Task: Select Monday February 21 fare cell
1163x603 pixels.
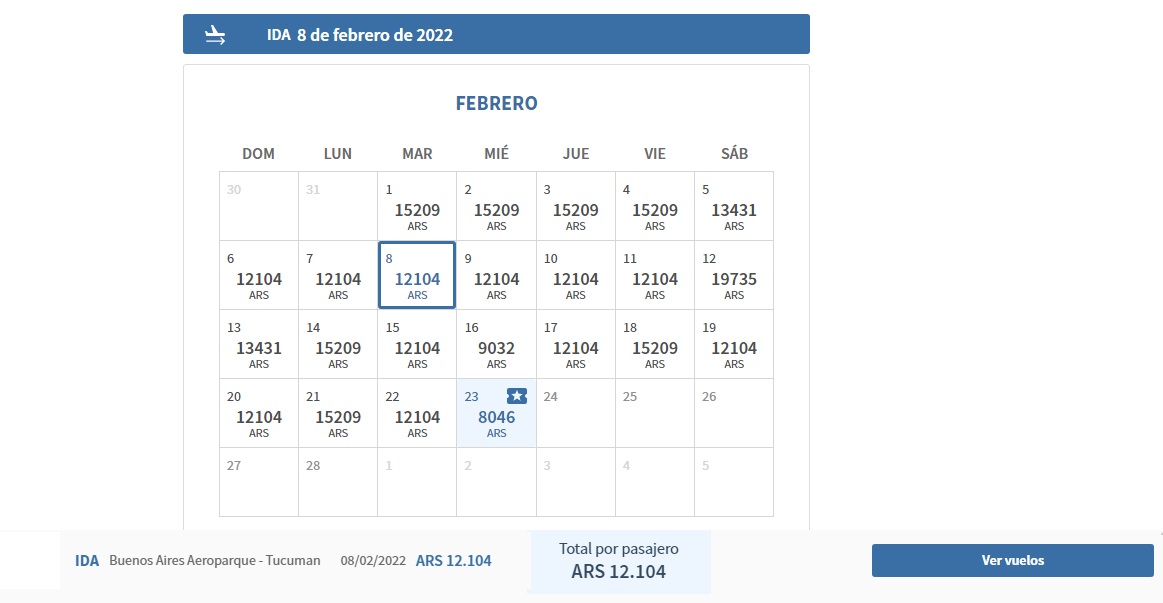Action: coord(337,413)
